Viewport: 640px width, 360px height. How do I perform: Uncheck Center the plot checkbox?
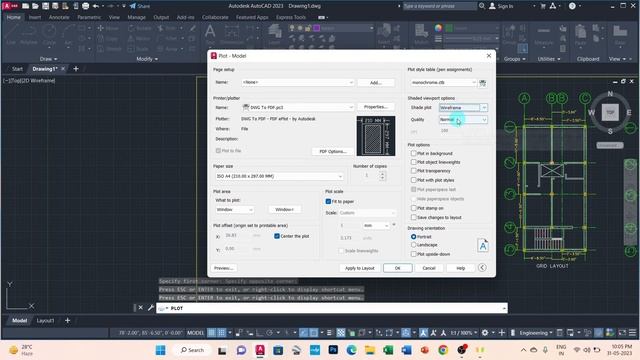pos(277,236)
